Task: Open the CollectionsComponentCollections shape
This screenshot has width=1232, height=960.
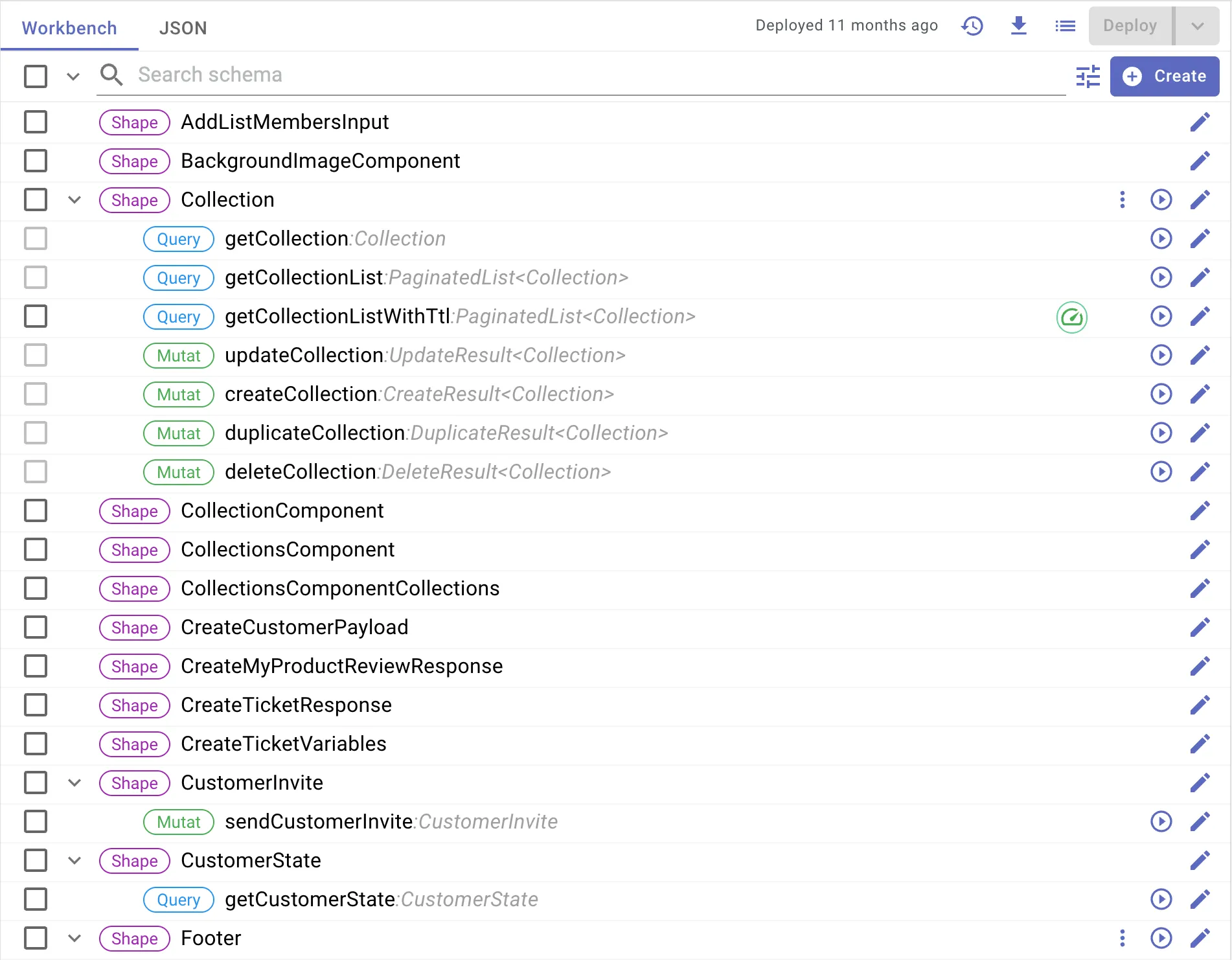Action: 340,588
